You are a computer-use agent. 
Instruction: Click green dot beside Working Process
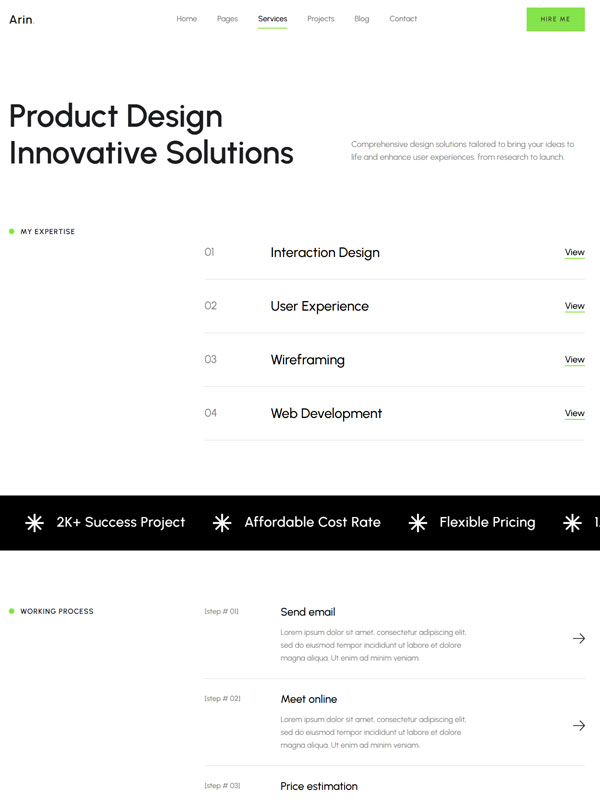point(11,611)
